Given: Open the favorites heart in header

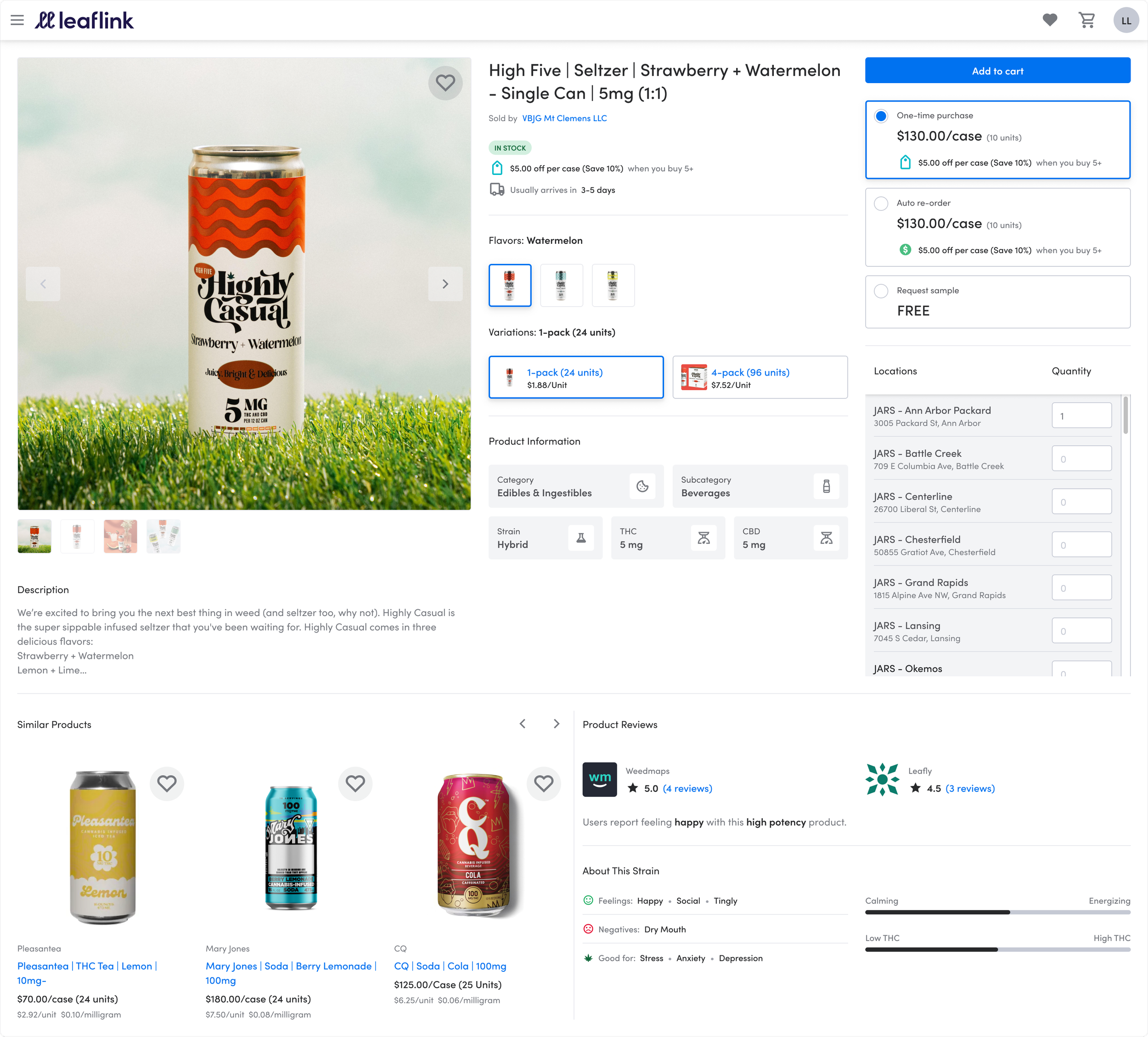Looking at the screenshot, I should (x=1049, y=21).
